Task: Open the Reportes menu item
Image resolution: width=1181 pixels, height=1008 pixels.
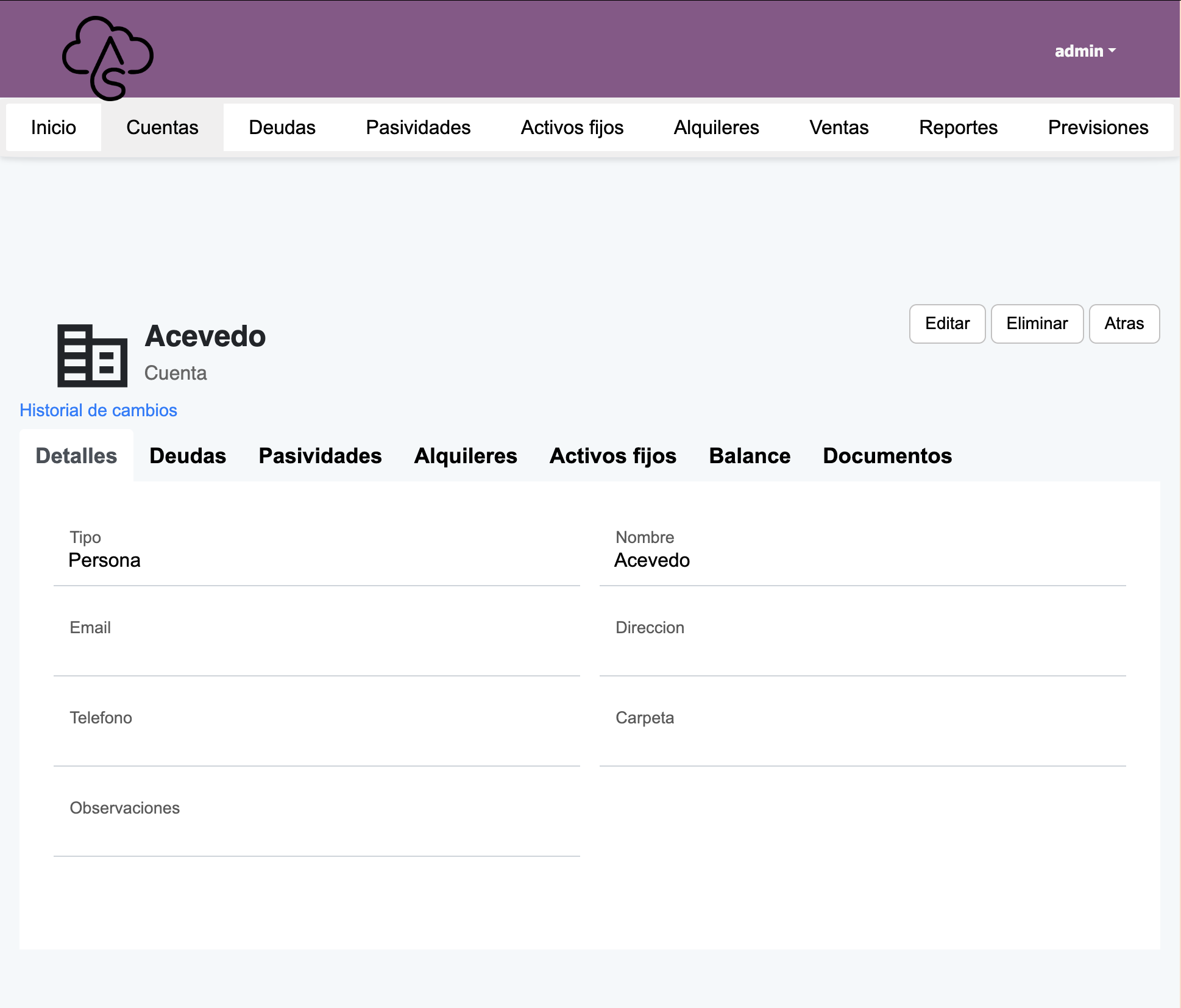Action: 958,127
